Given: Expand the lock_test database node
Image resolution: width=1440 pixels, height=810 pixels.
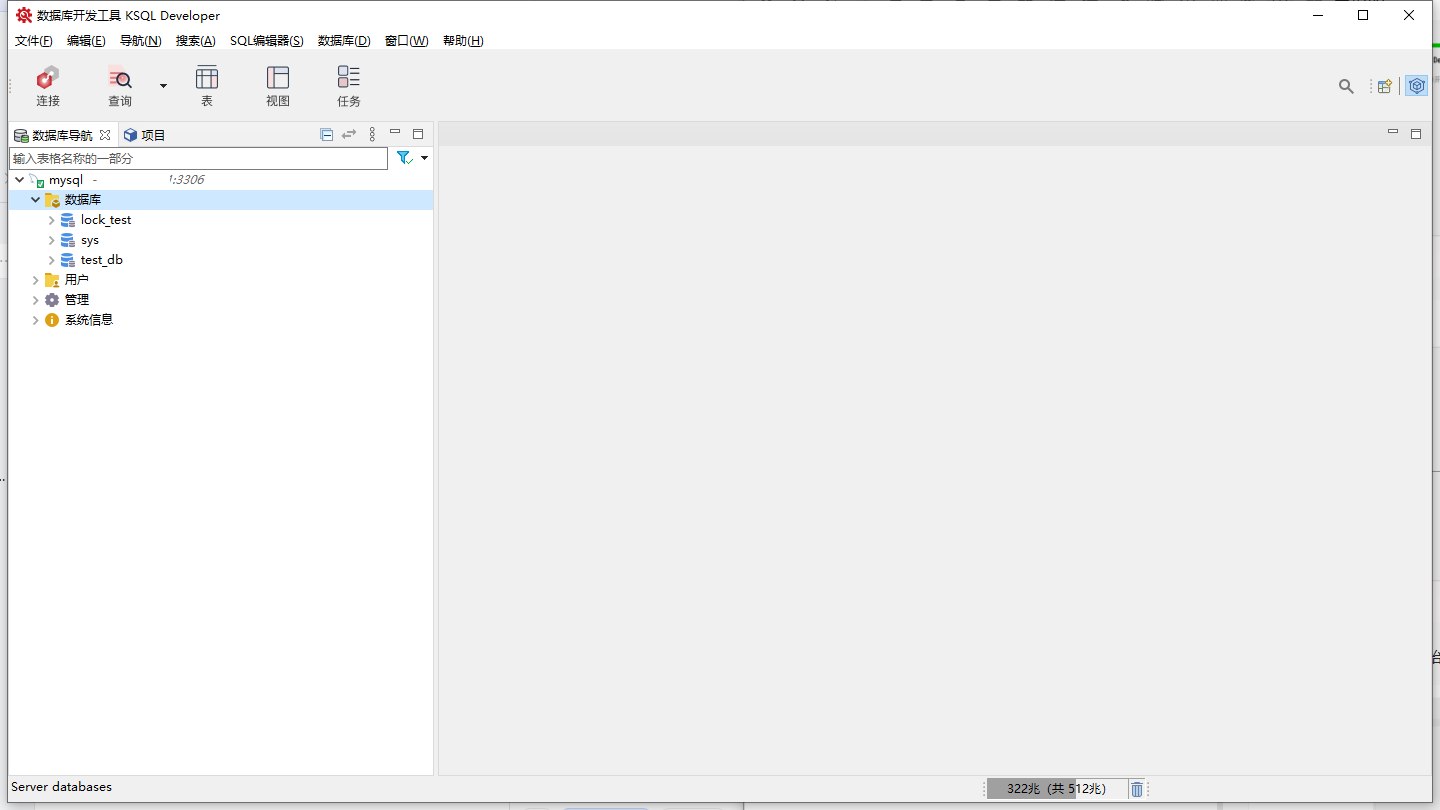Looking at the screenshot, I should pos(52,220).
